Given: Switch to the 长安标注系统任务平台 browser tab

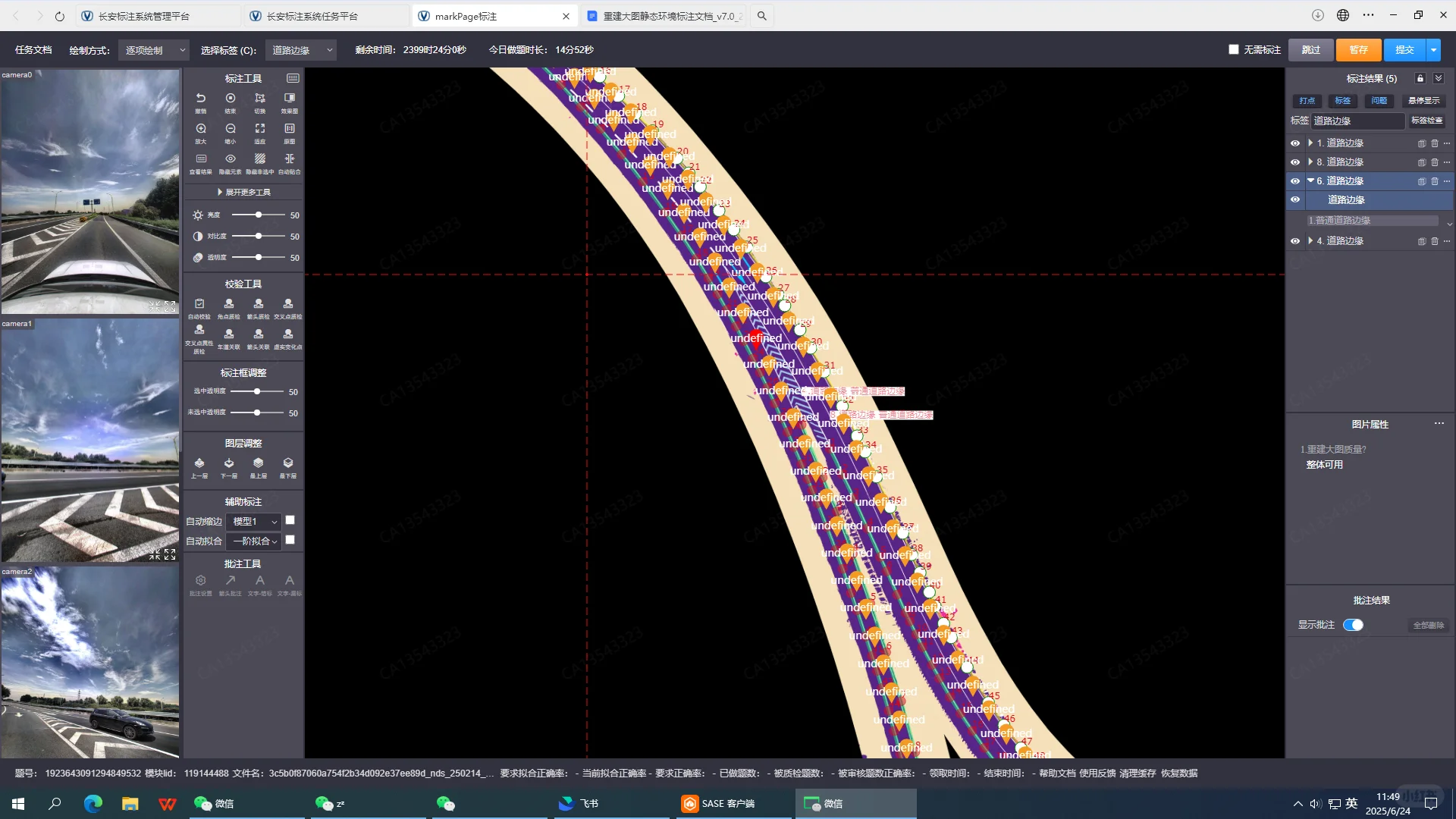Looking at the screenshot, I should click(312, 16).
